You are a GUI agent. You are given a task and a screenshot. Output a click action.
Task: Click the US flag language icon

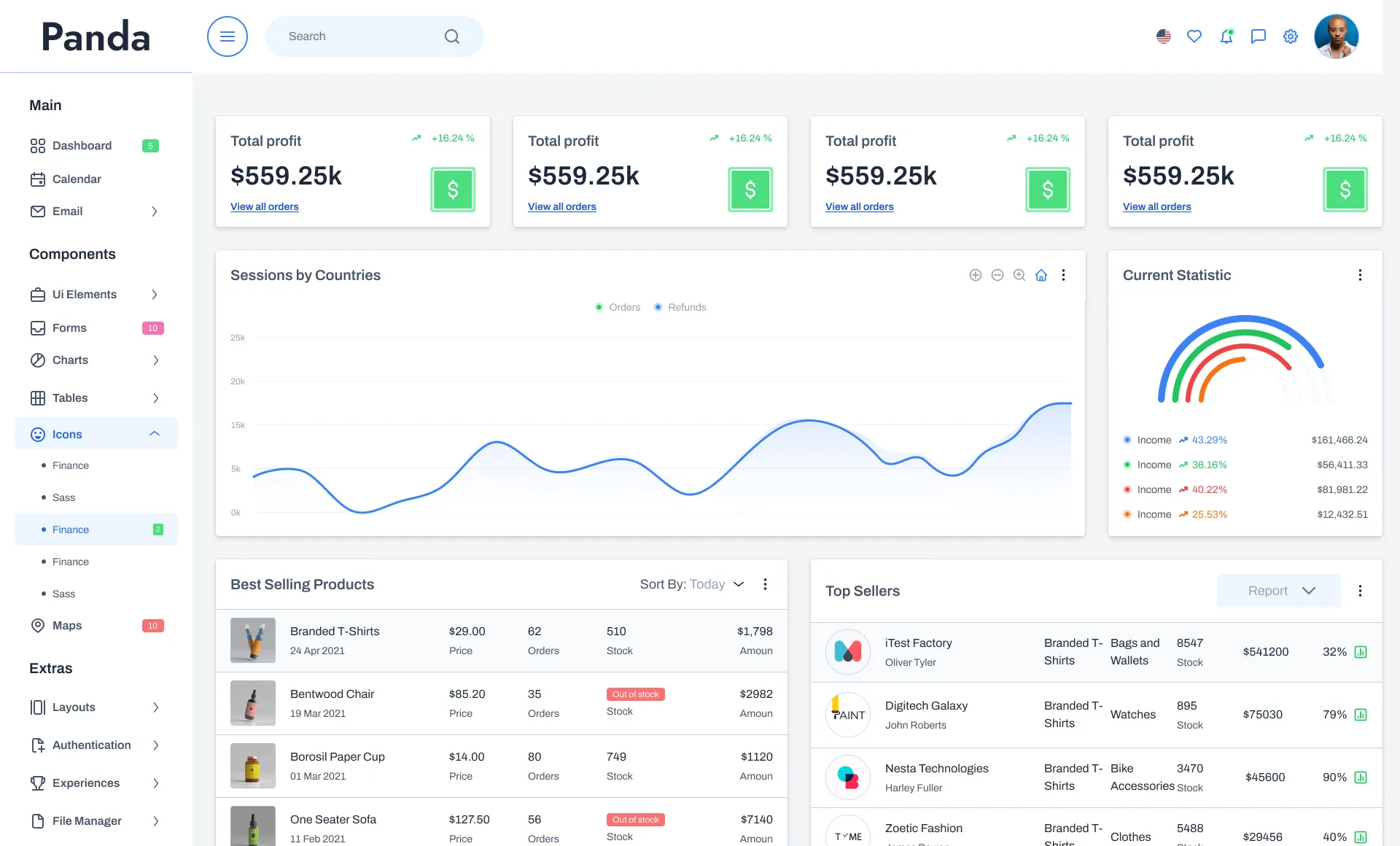1164,36
